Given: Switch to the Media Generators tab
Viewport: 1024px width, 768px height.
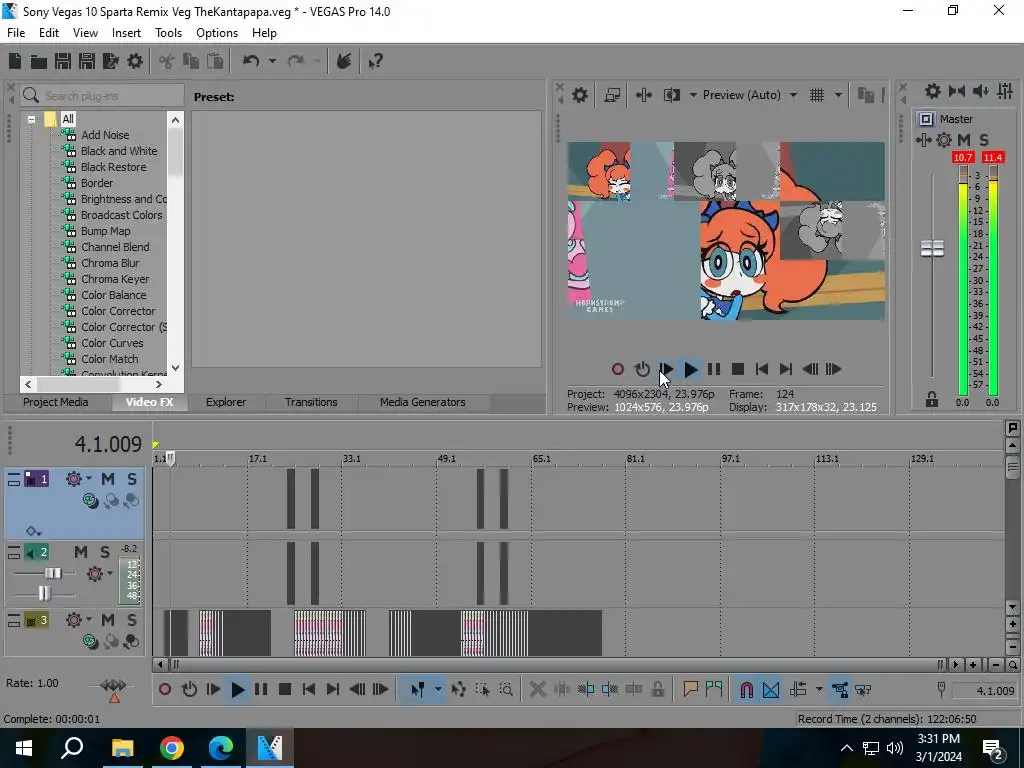Looking at the screenshot, I should (423, 402).
